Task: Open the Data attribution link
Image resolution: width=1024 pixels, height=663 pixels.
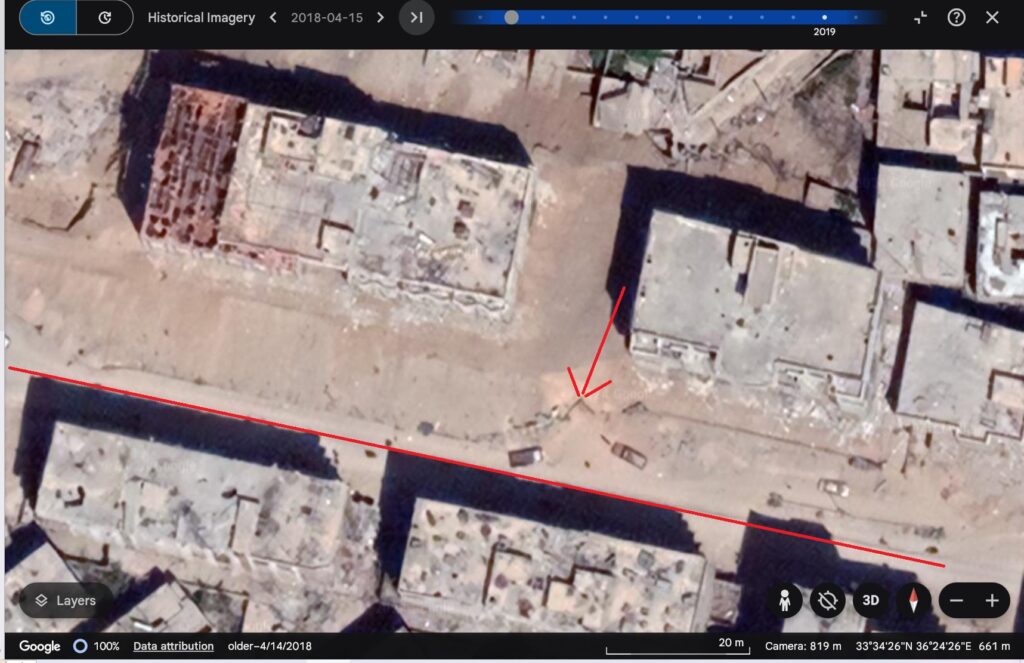Action: coord(173,646)
